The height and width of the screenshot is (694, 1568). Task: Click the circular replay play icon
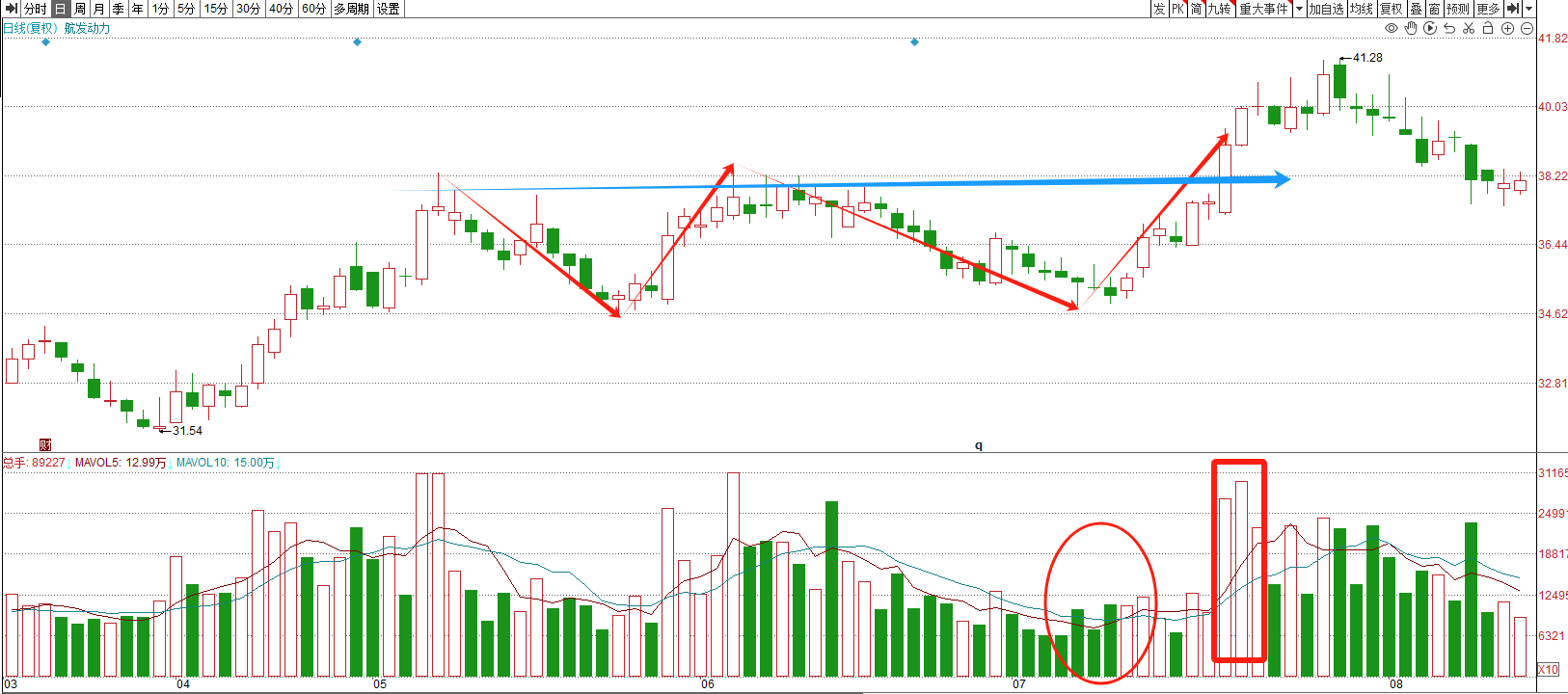pyautogui.click(x=1430, y=28)
